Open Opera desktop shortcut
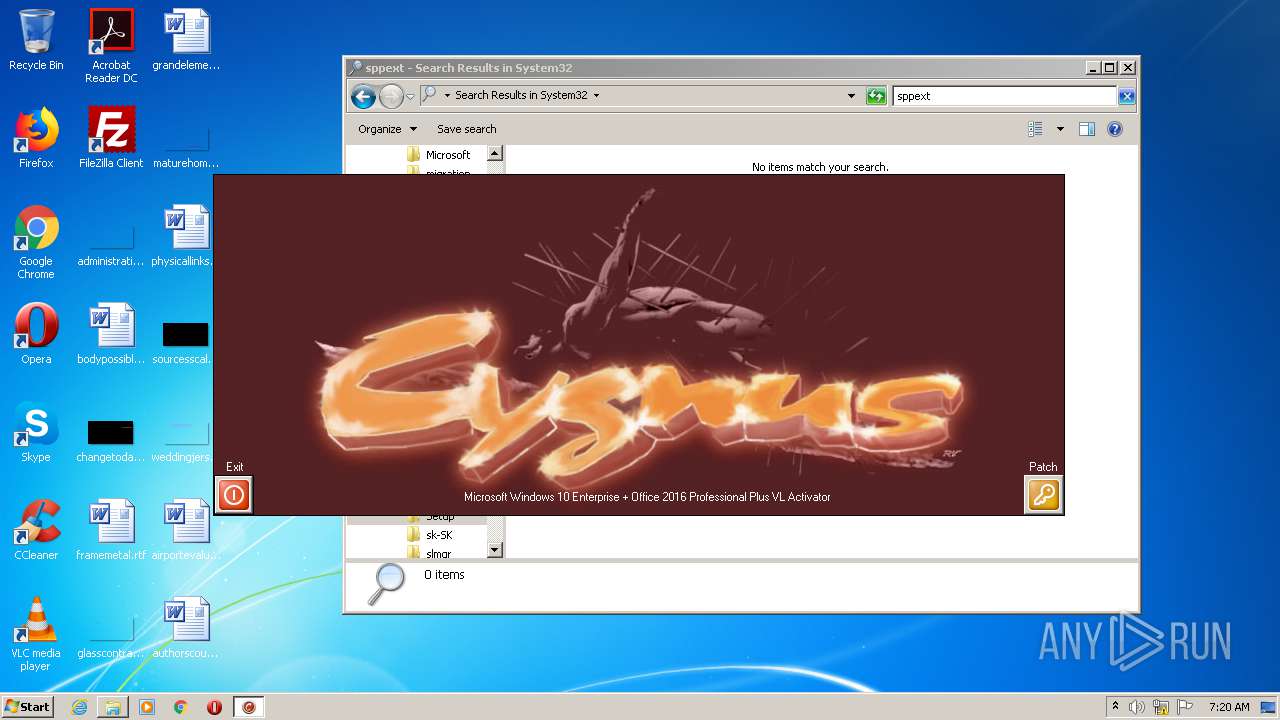Screen dimensions: 1280x720 [x=36, y=334]
